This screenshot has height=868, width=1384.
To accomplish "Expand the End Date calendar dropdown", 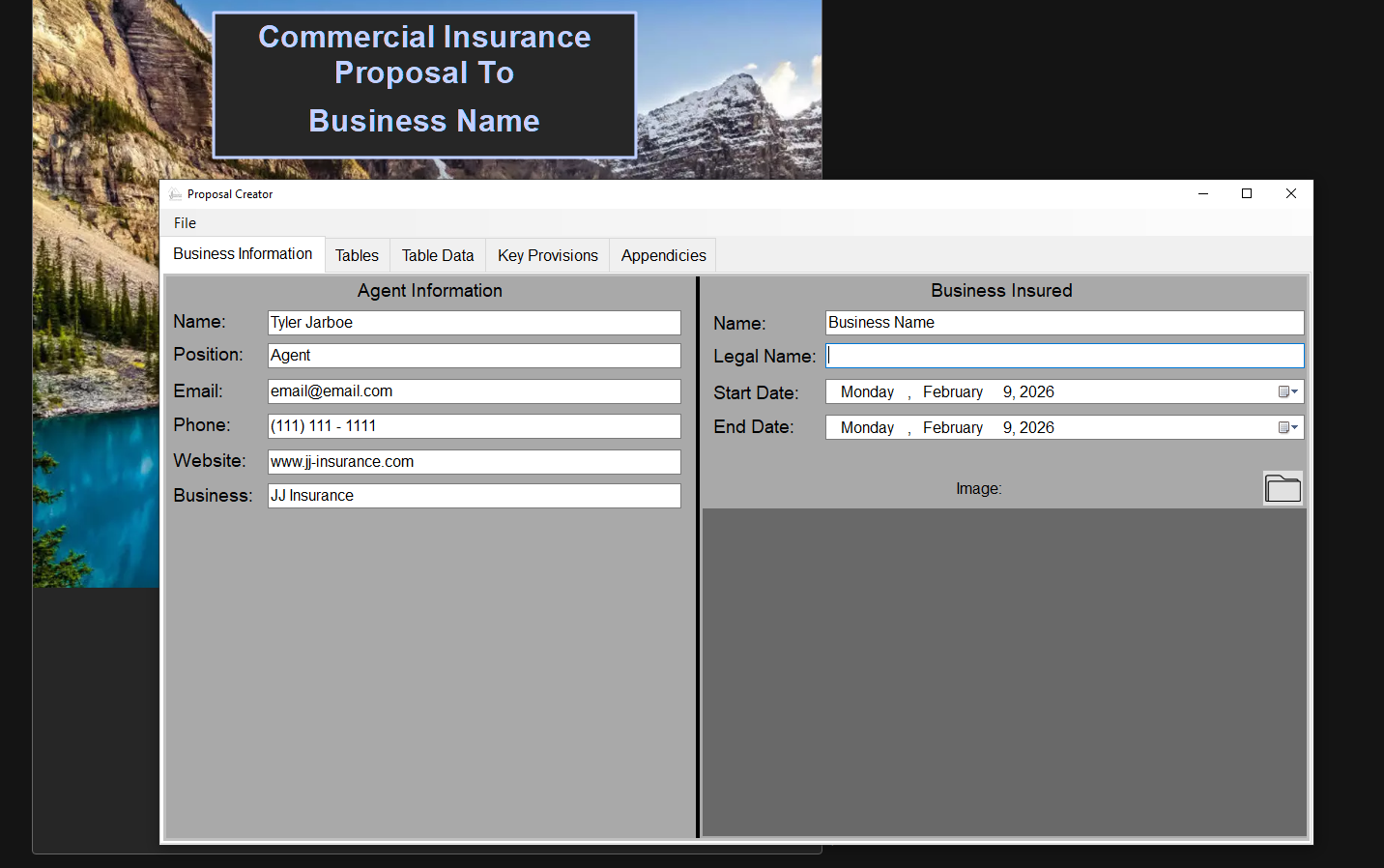I will tap(1288, 427).
